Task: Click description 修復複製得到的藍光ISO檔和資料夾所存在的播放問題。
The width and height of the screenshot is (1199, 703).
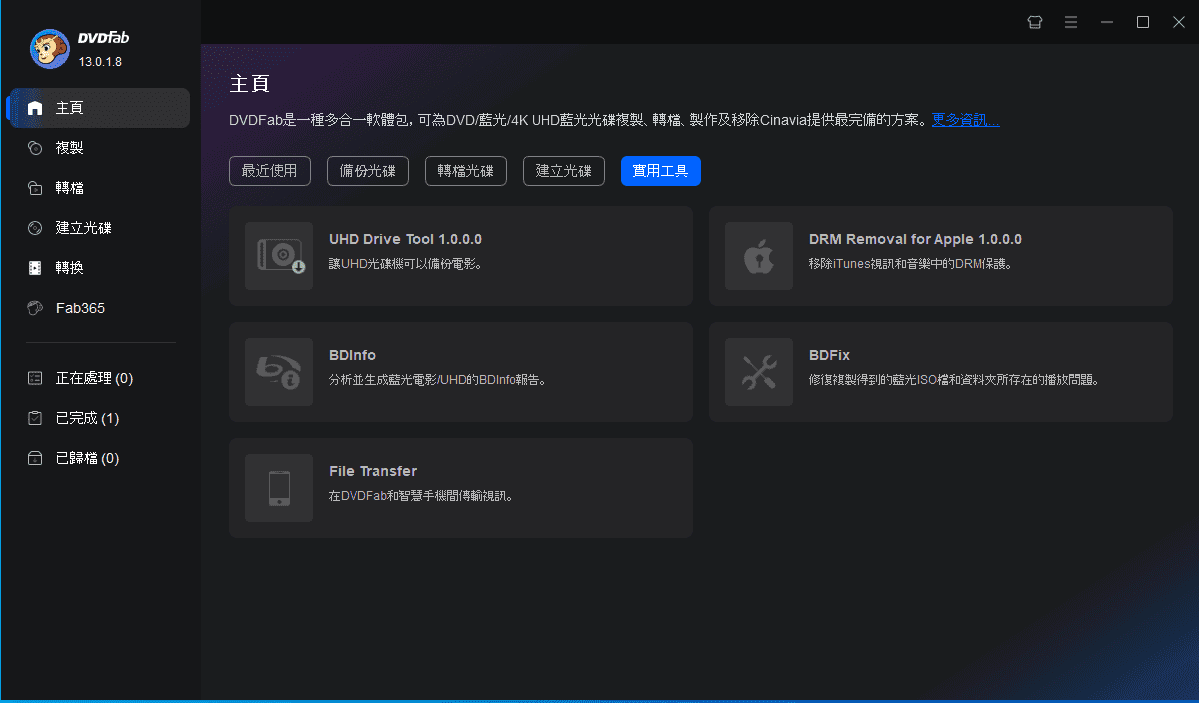Action: point(954,379)
